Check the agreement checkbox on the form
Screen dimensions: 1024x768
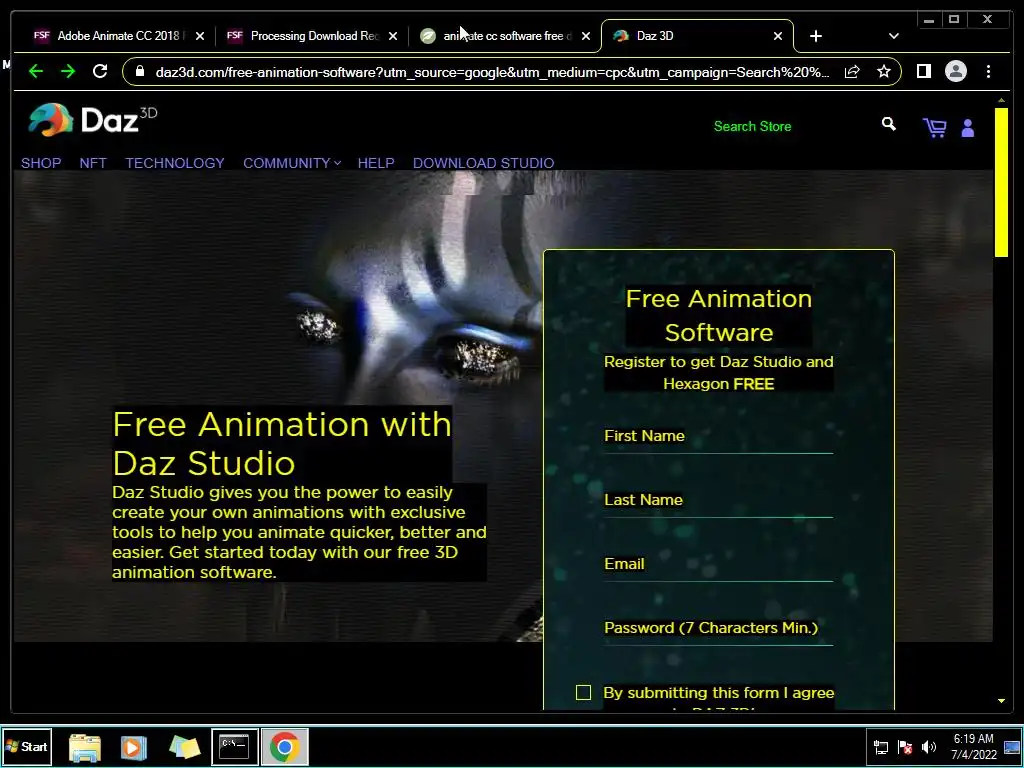tap(583, 692)
